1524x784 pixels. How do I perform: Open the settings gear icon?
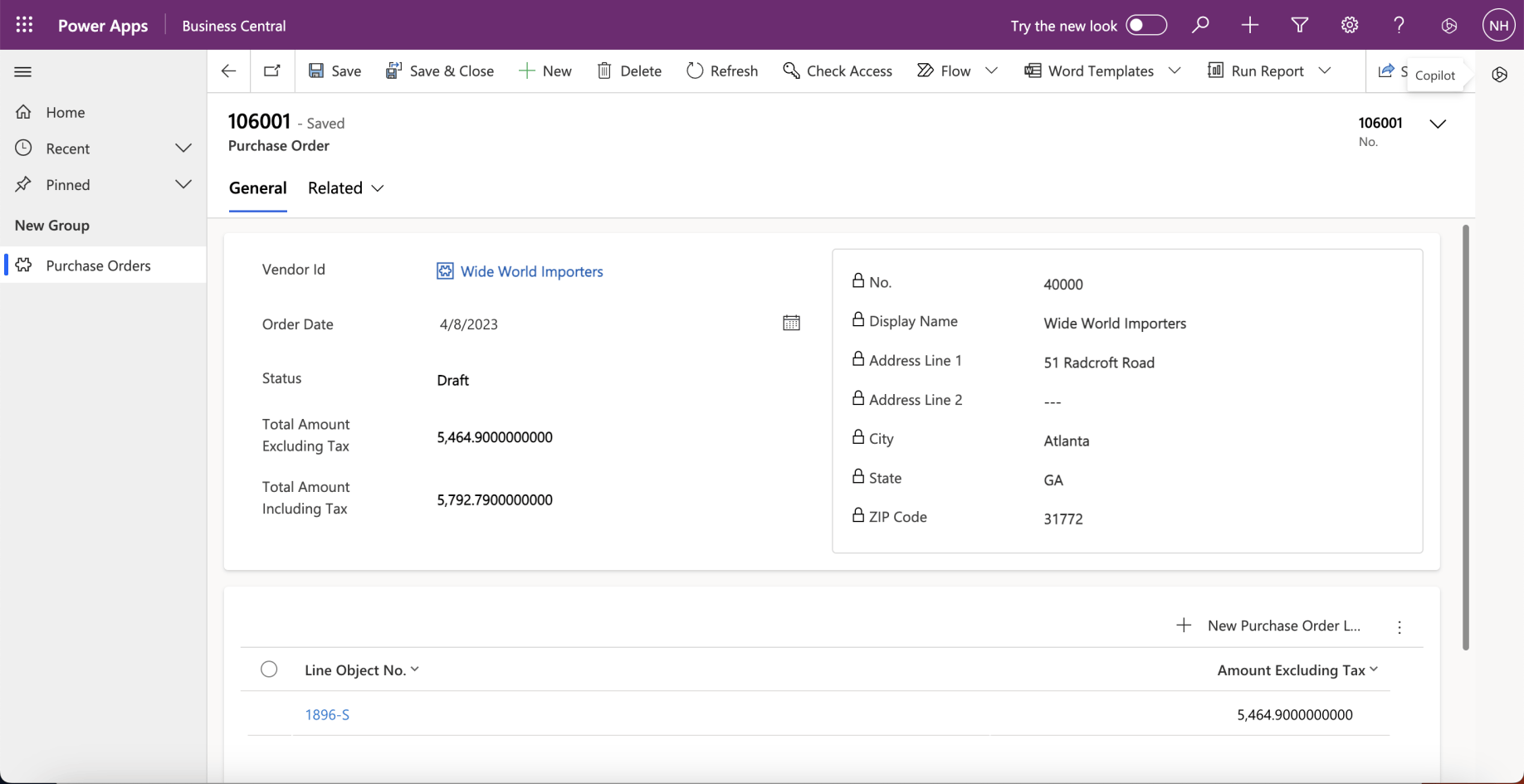(x=1350, y=25)
